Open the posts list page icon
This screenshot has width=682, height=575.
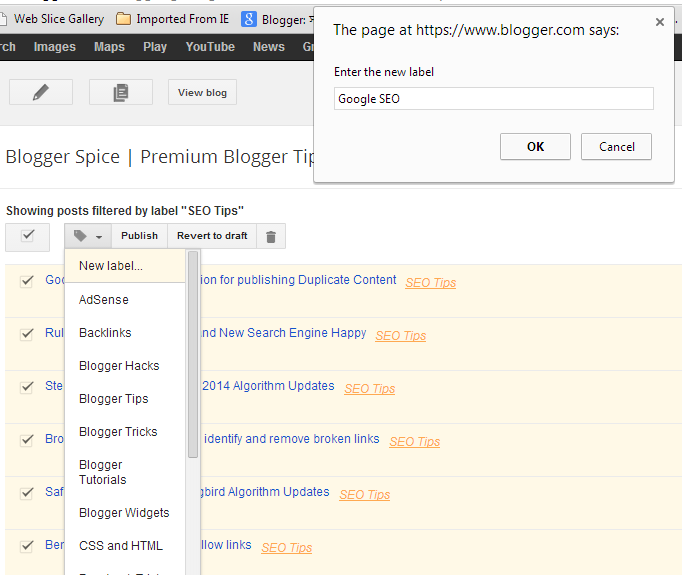121,92
